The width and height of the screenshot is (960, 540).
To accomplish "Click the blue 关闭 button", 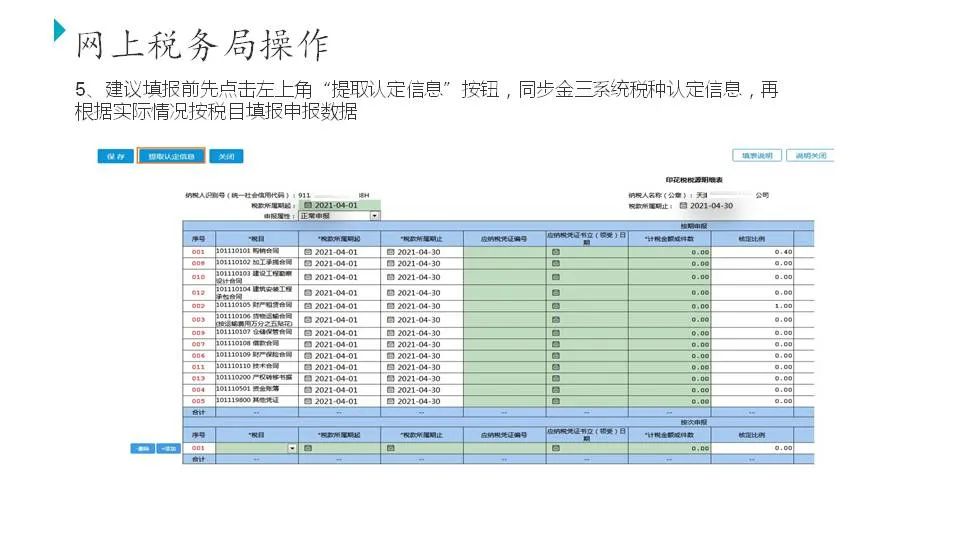I will [x=227, y=157].
